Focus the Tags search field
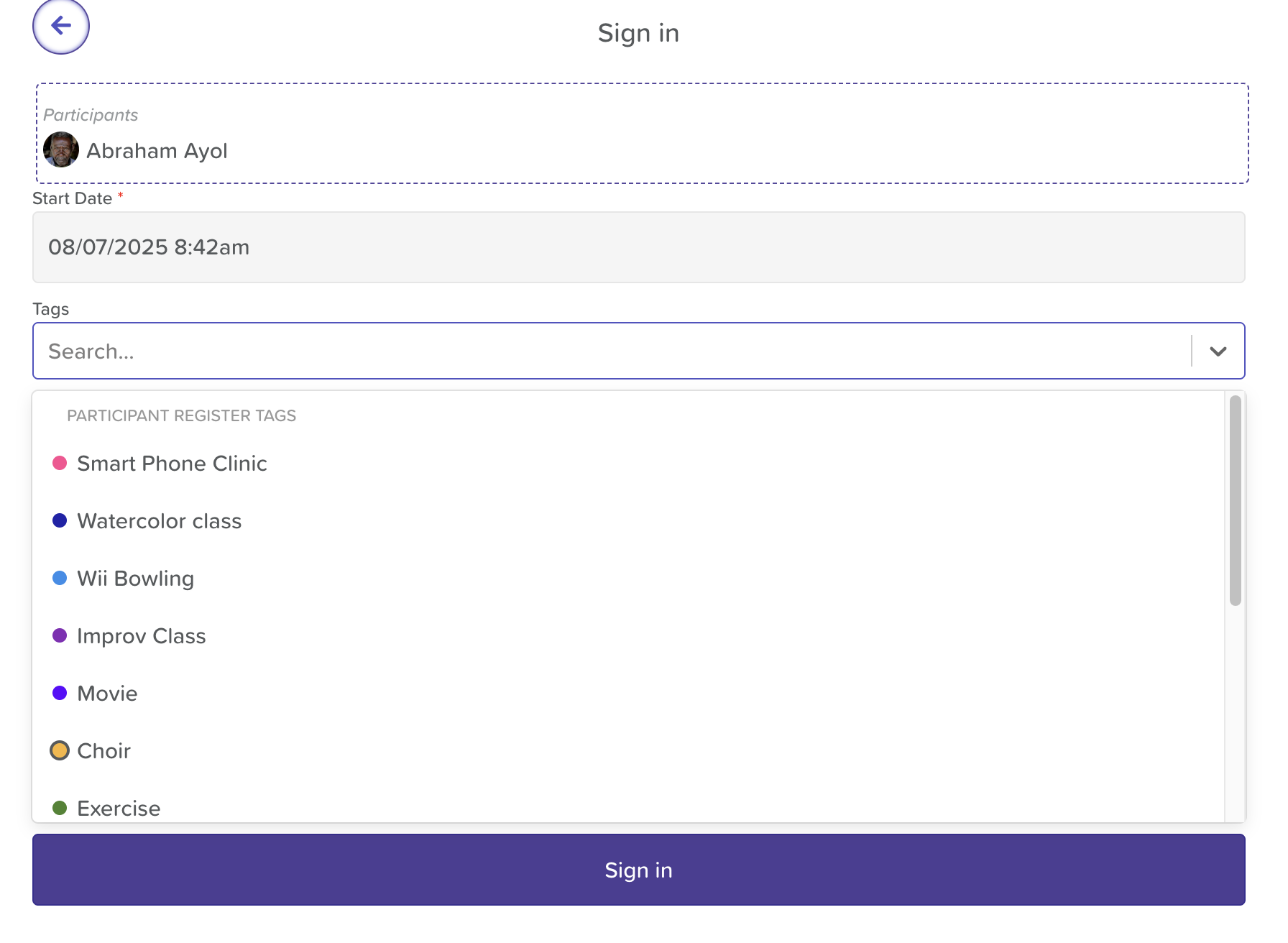Image resolution: width=1288 pixels, height=943 pixels. click(x=611, y=351)
